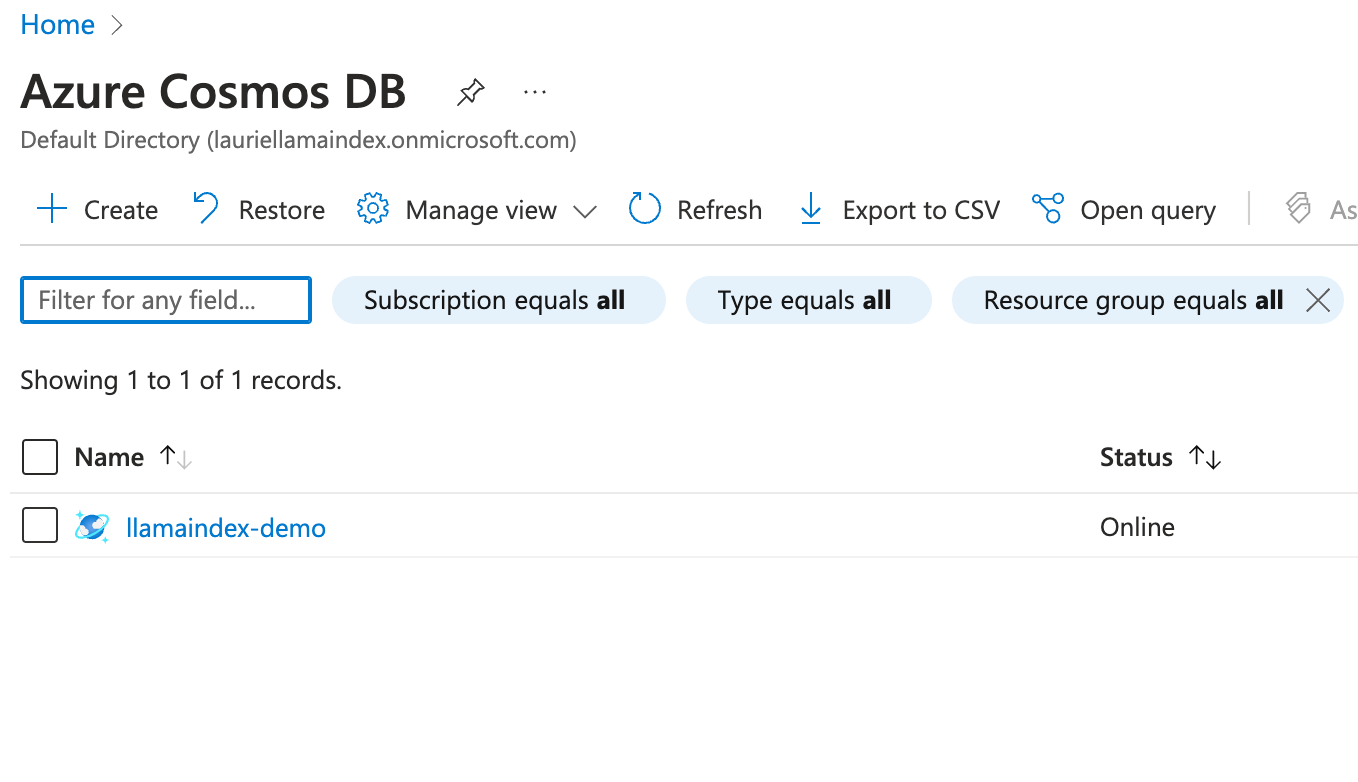Click the Online status cell
The width and height of the screenshot is (1358, 782).
coord(1137,527)
